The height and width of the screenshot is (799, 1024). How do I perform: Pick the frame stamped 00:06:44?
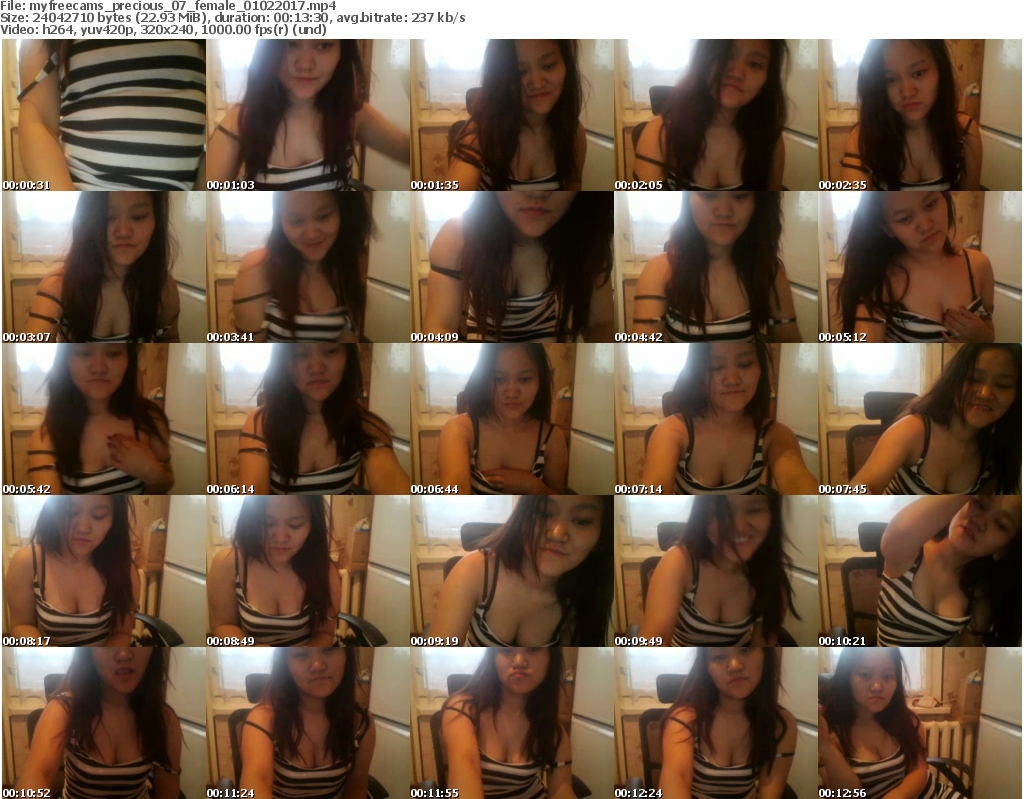512,419
